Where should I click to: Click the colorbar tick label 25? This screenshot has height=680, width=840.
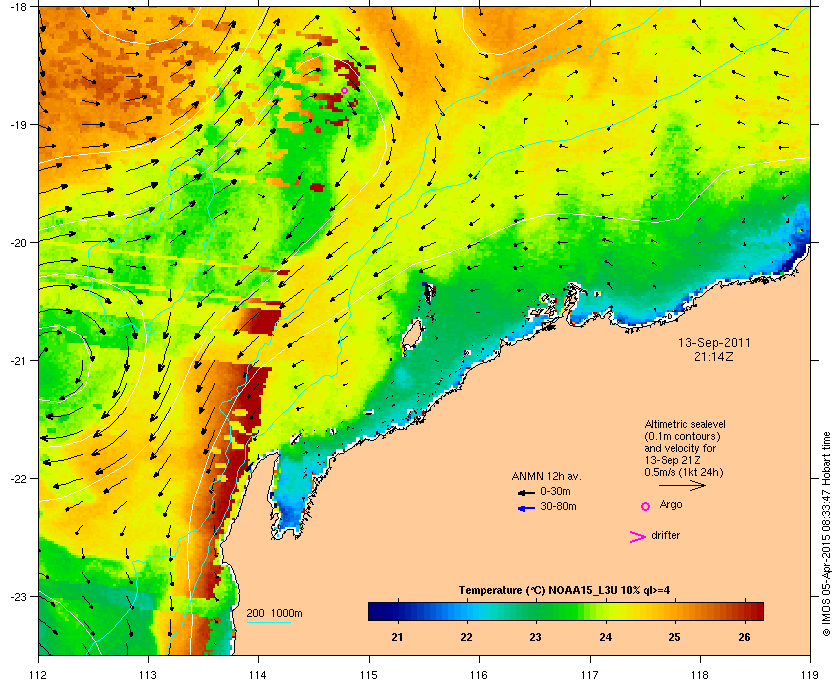(x=674, y=637)
